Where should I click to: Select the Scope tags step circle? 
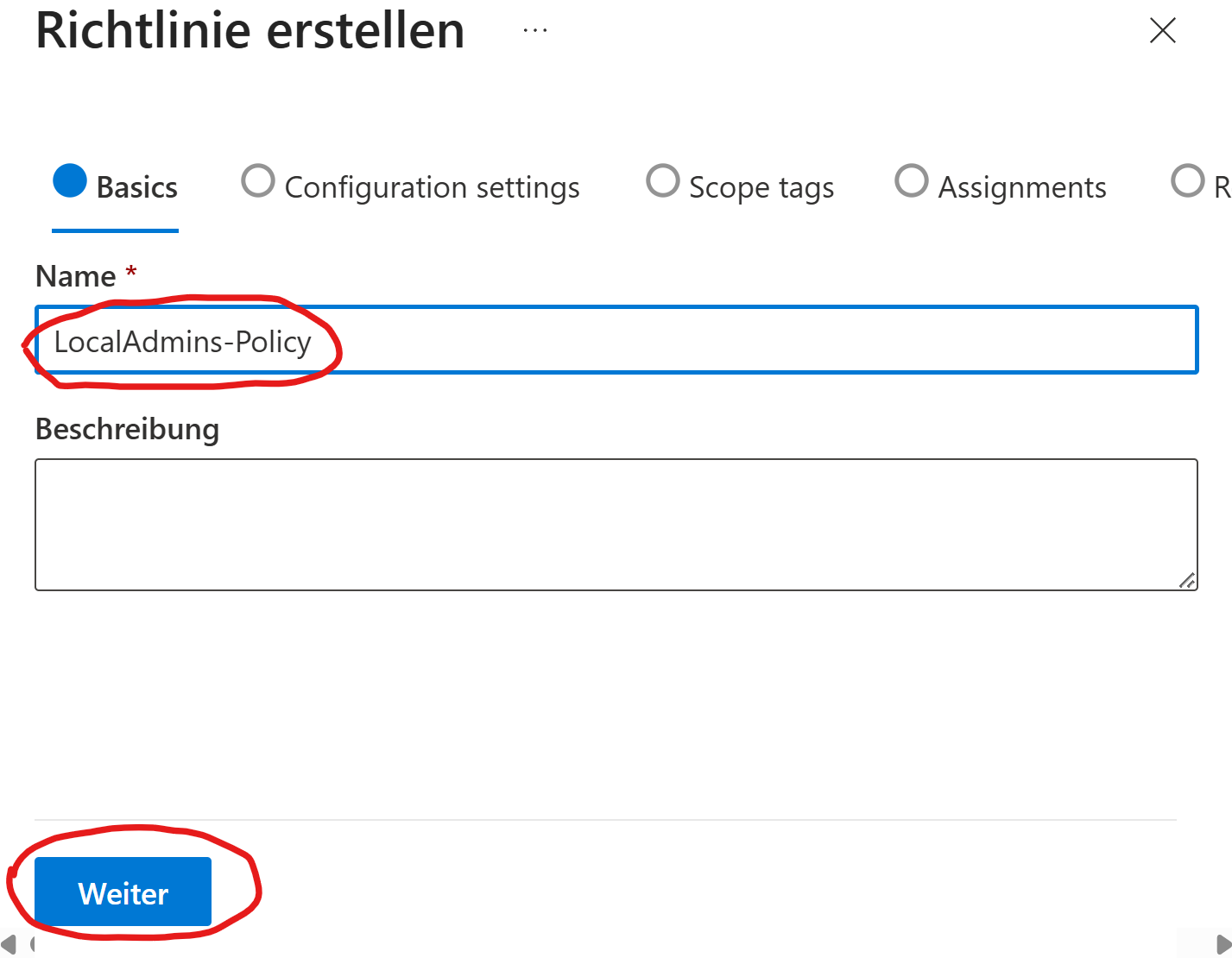point(663,181)
